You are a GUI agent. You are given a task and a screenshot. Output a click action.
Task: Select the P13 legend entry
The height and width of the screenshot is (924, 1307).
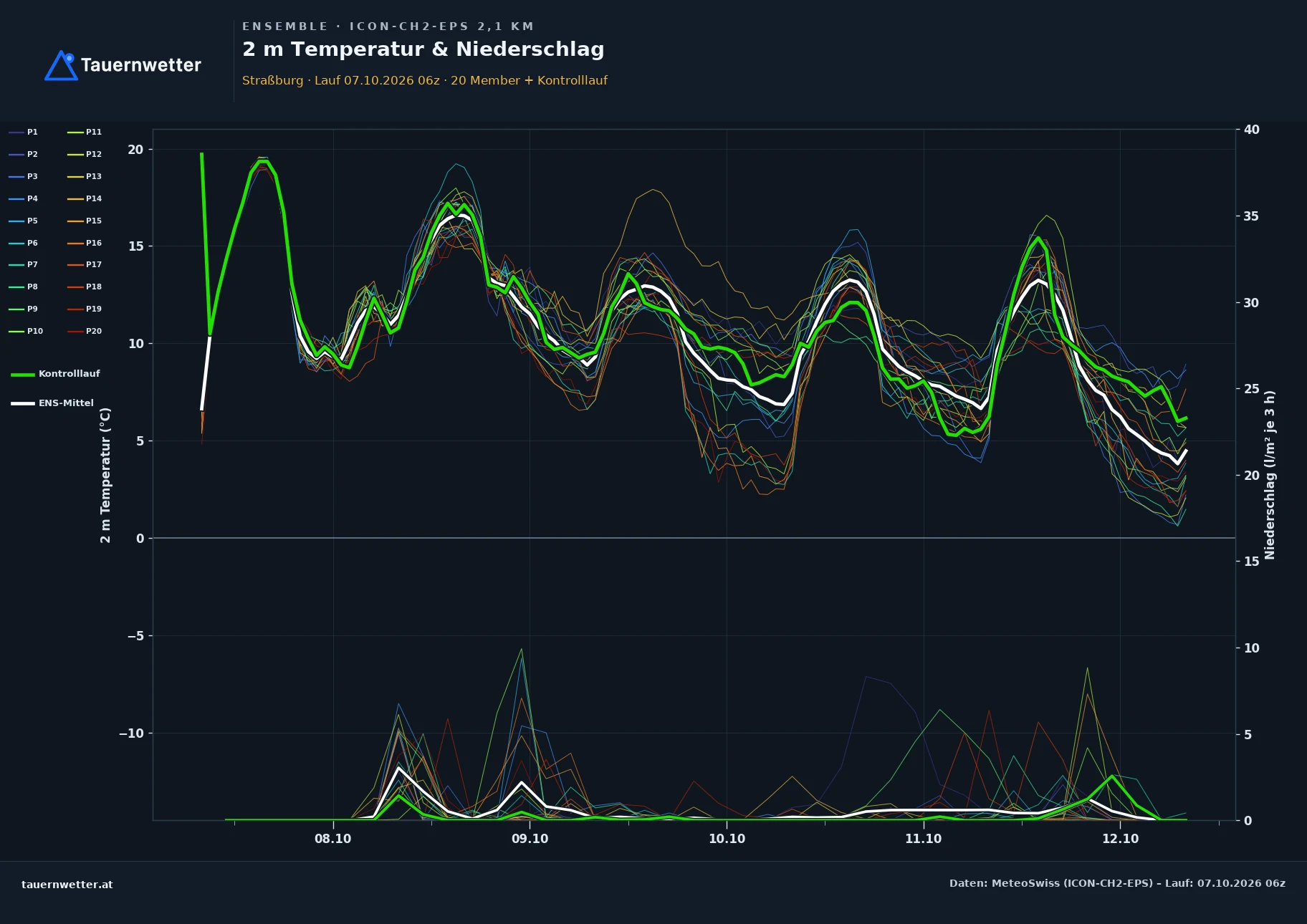85,176
